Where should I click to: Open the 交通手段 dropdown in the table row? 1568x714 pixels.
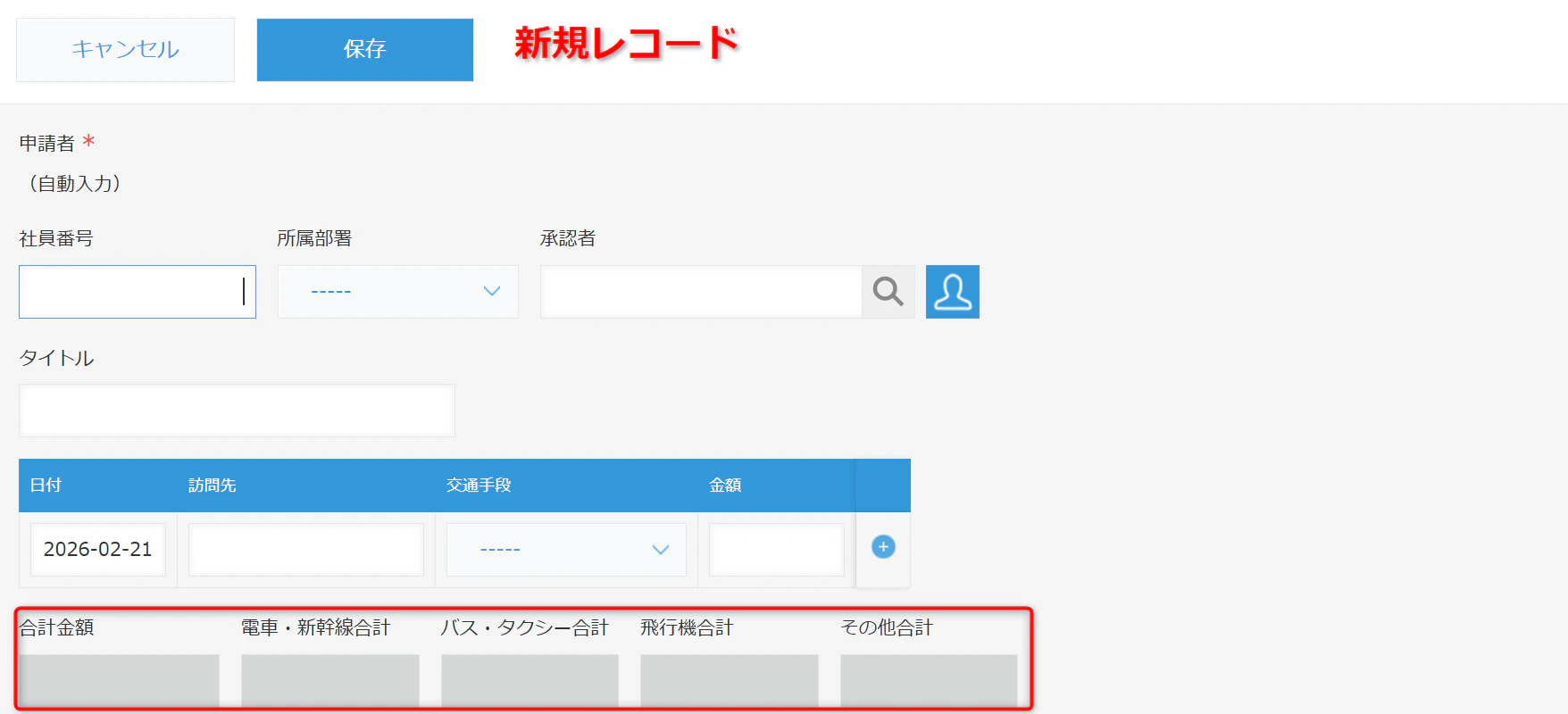click(x=566, y=550)
